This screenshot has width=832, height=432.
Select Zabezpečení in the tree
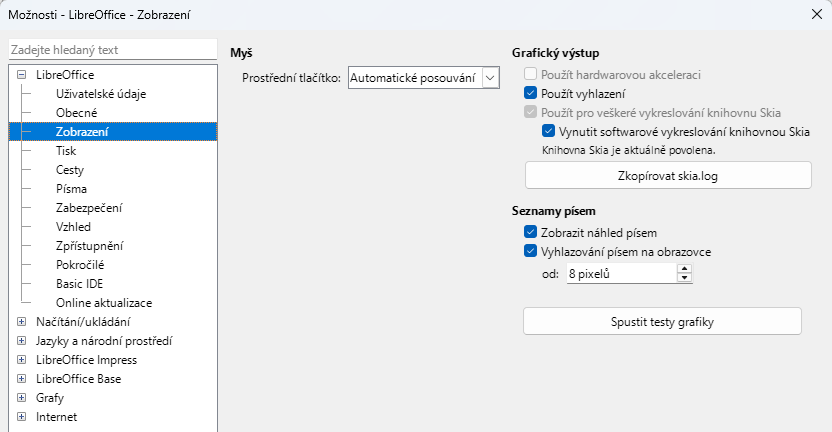89,208
